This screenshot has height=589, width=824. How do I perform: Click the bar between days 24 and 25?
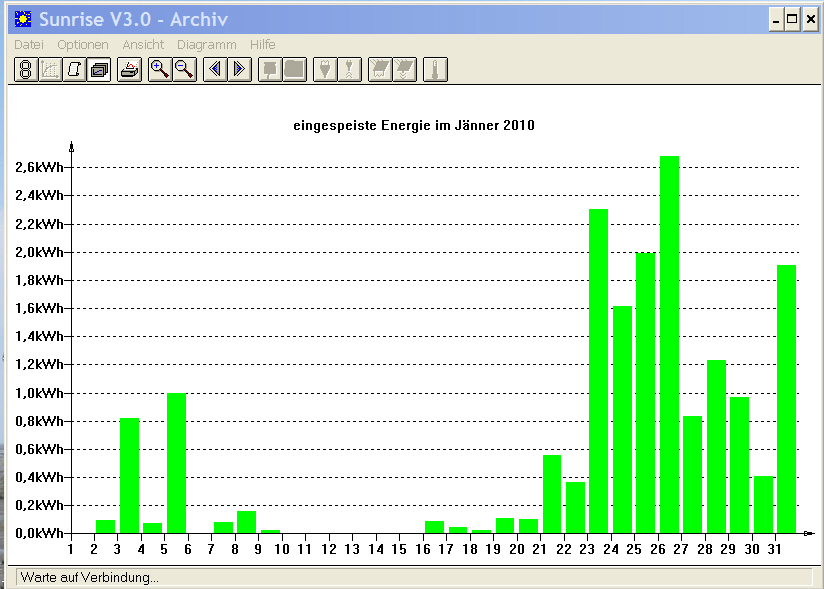point(622,420)
